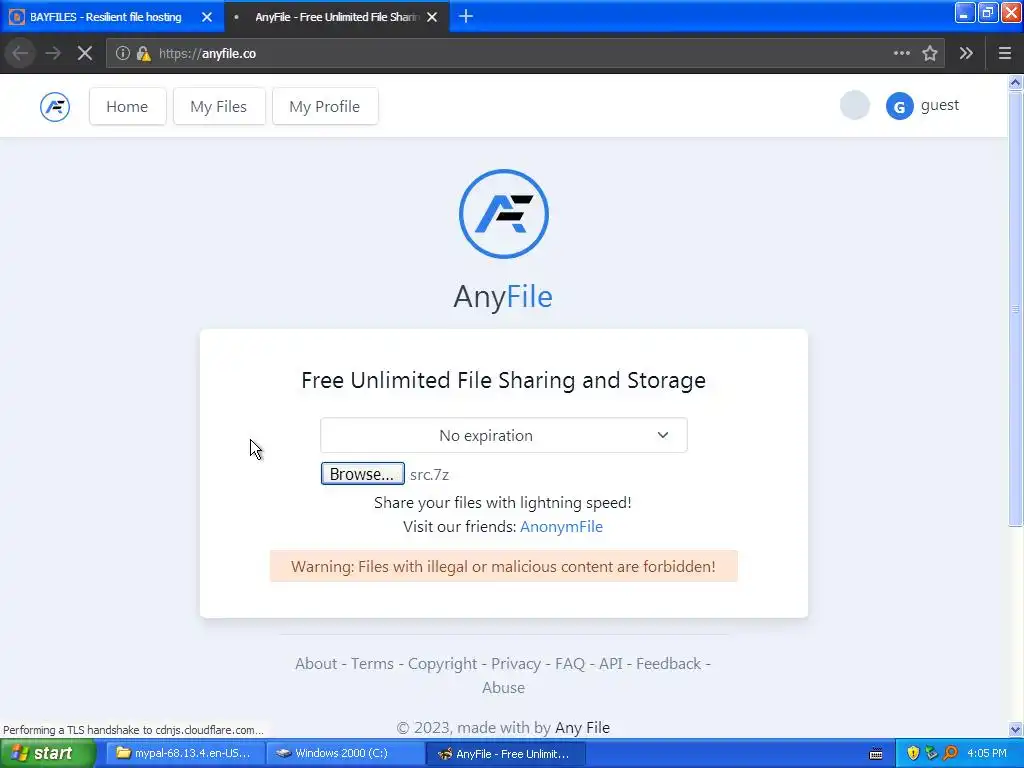The image size is (1024, 768).
Task: Go to My Files
Action: click(x=219, y=106)
